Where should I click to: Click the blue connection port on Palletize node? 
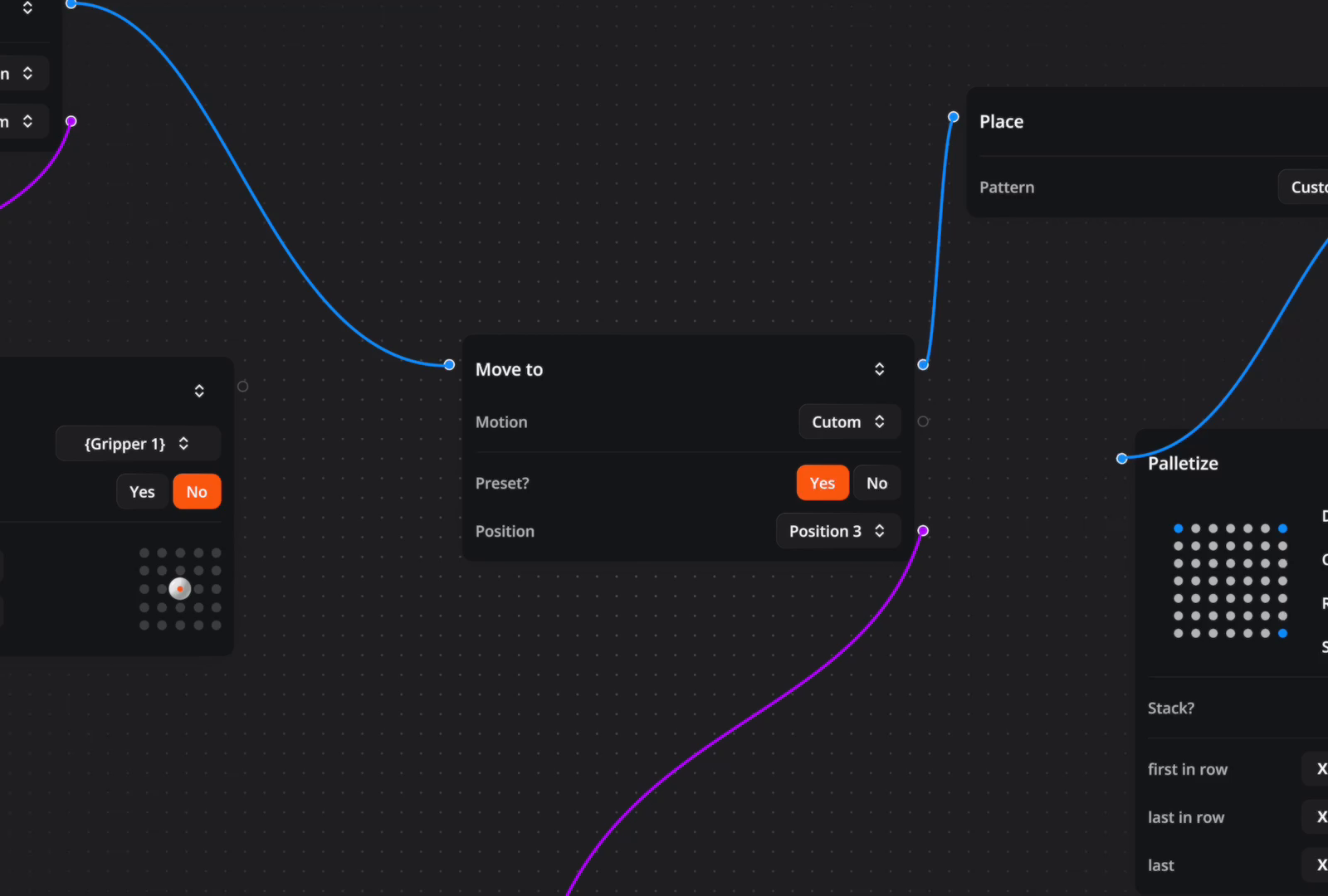click(x=1120, y=458)
